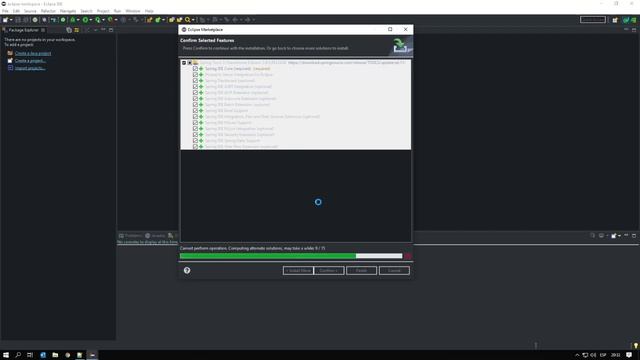Click the green Debug bug toolbar icon
Viewport: 640px width, 360px height.
click(x=73, y=20)
